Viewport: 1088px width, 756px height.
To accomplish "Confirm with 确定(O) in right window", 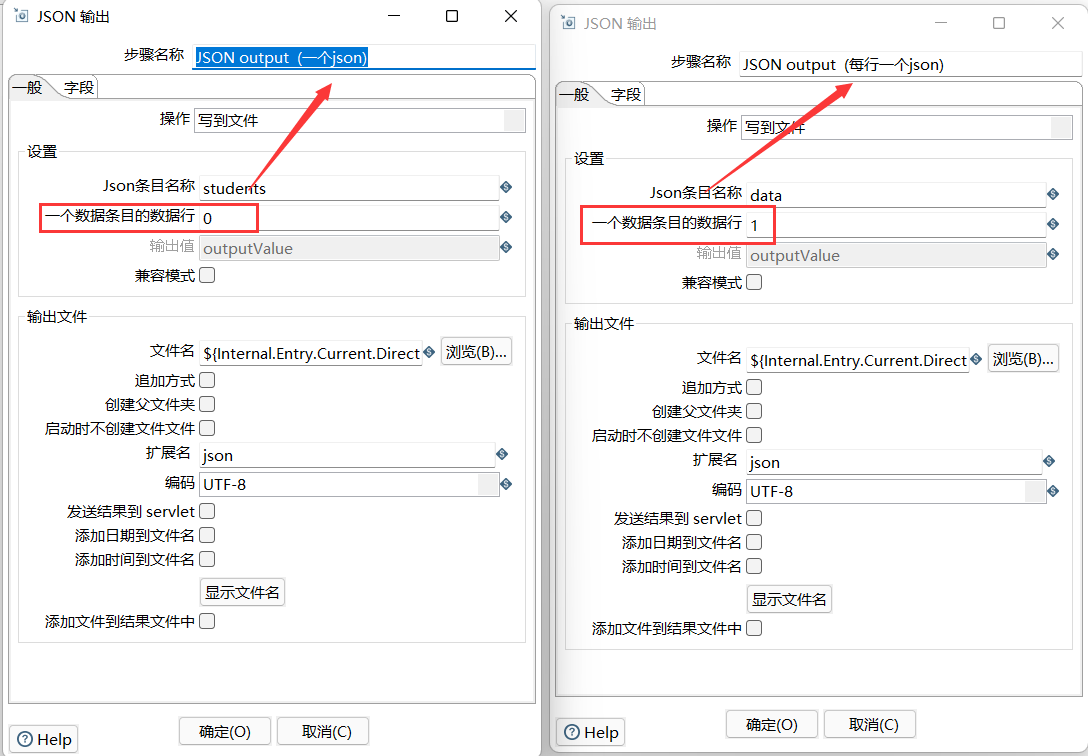I will click(x=772, y=724).
